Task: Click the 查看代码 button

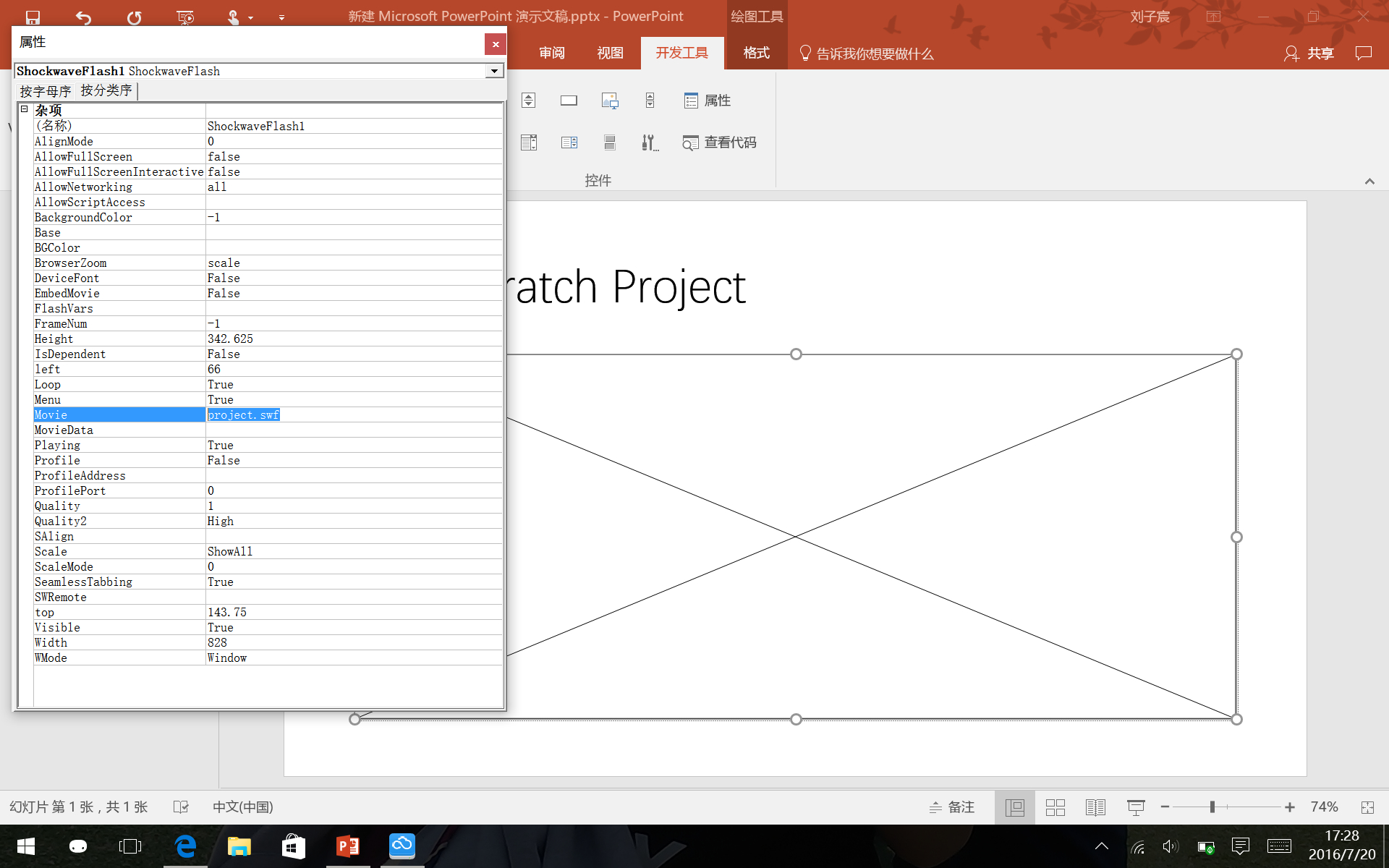Action: point(719,142)
